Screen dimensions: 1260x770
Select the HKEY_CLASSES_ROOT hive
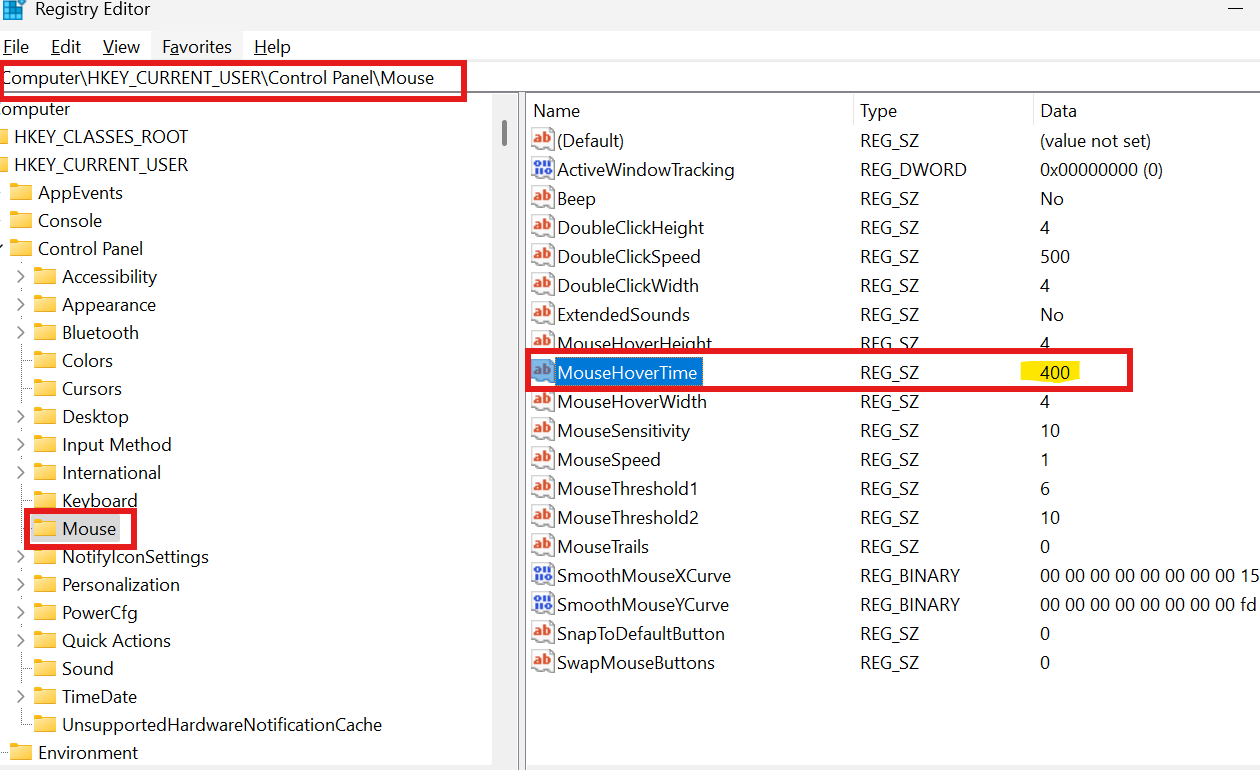[x=101, y=136]
